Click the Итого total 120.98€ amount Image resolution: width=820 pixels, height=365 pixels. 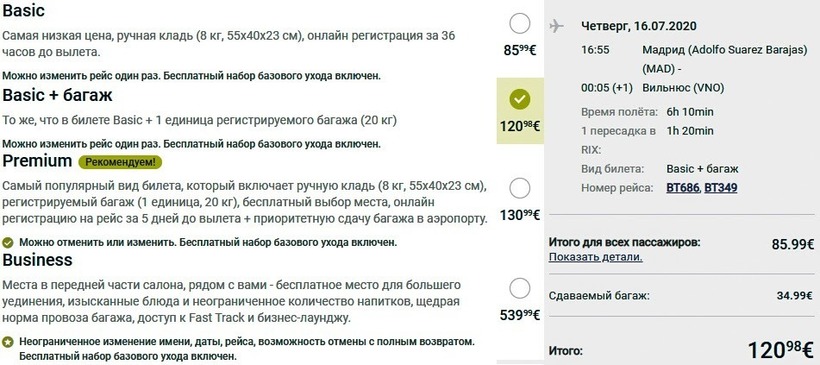point(780,350)
